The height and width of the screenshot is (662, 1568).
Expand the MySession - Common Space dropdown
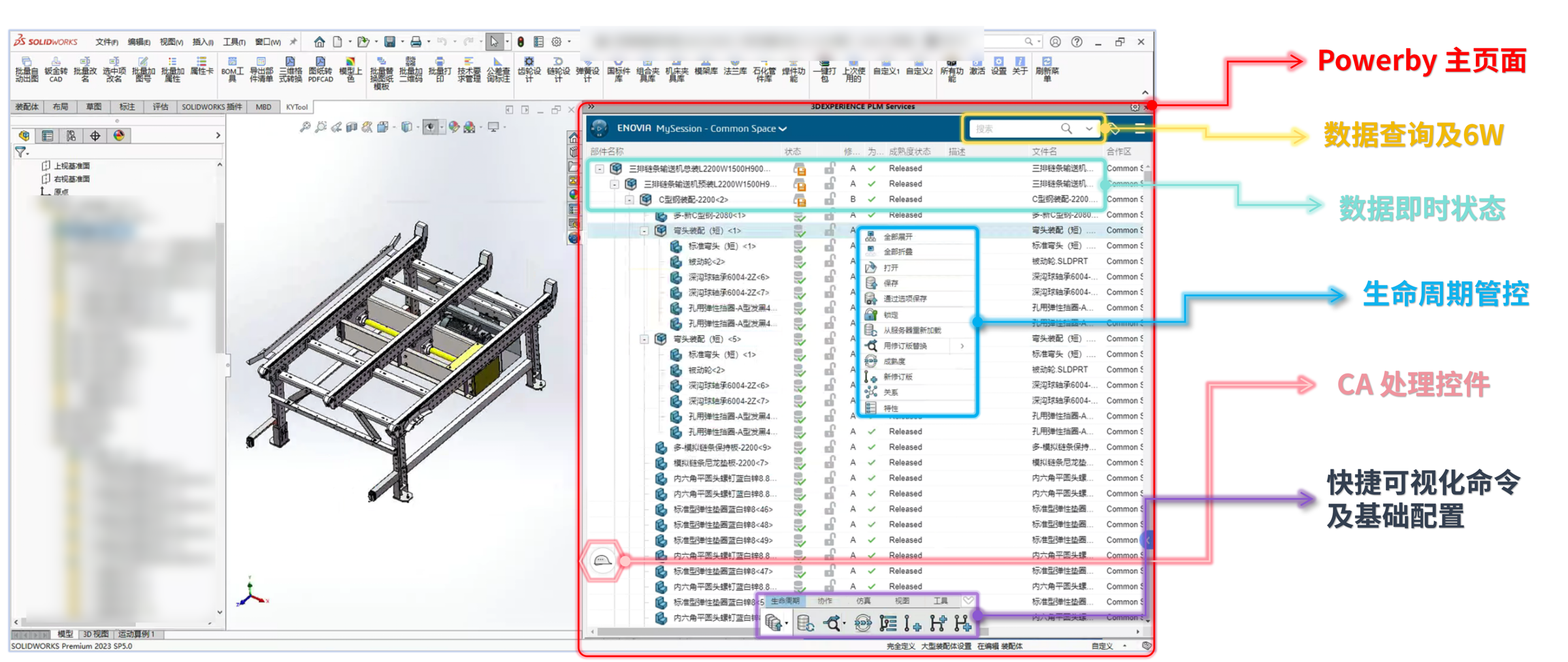pos(722,129)
